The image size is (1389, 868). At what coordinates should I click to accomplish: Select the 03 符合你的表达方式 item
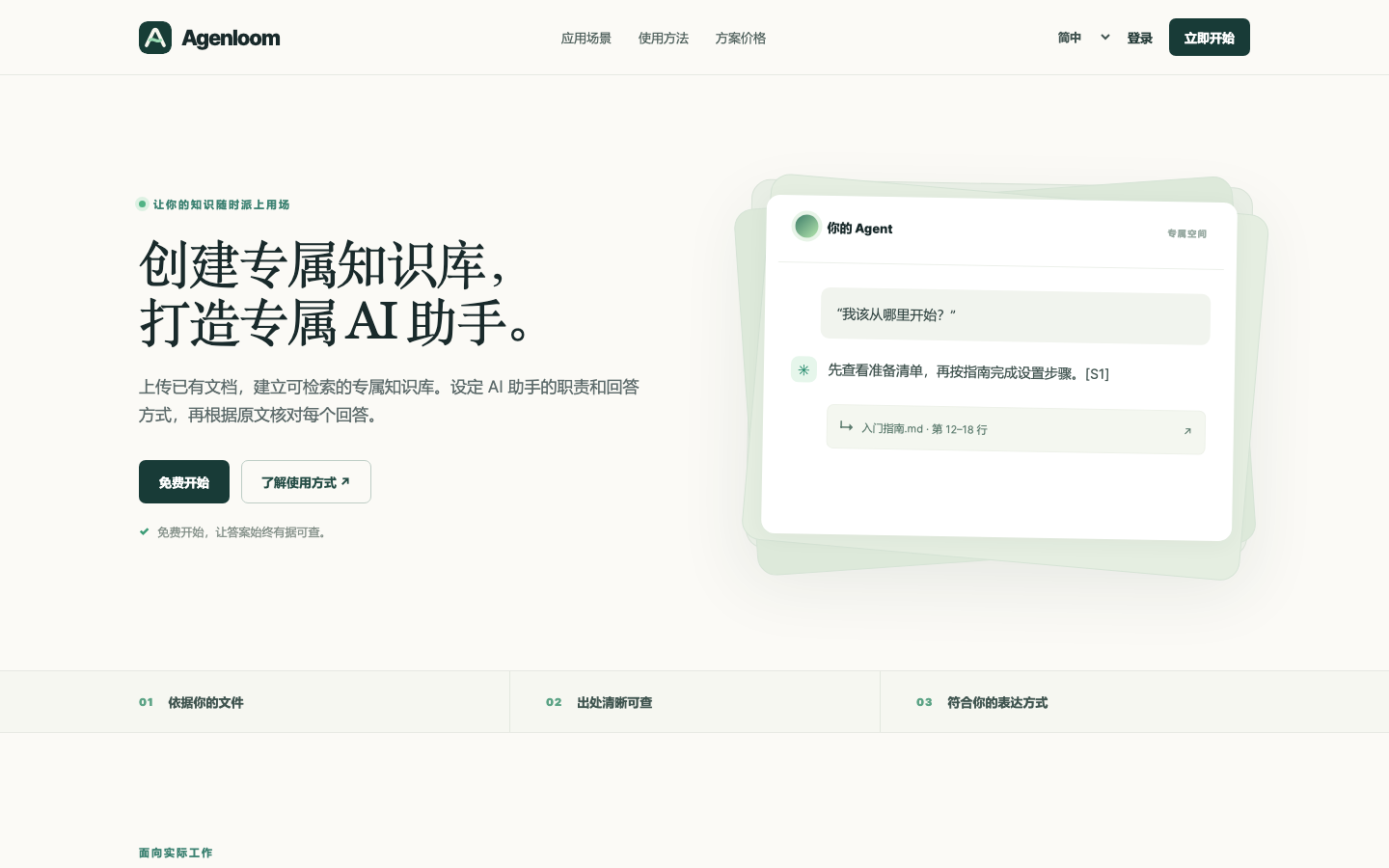(982, 702)
